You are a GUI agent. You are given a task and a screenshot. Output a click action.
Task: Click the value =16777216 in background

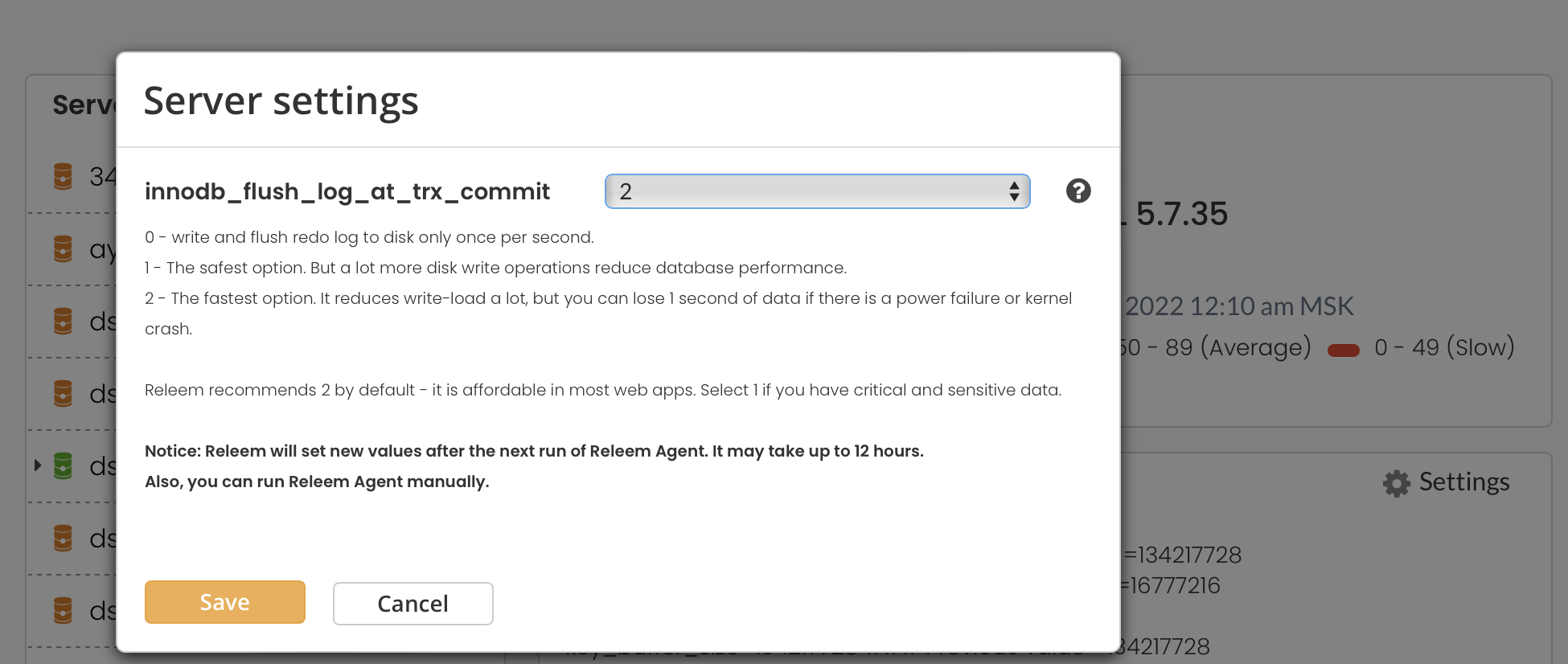click(x=1172, y=585)
